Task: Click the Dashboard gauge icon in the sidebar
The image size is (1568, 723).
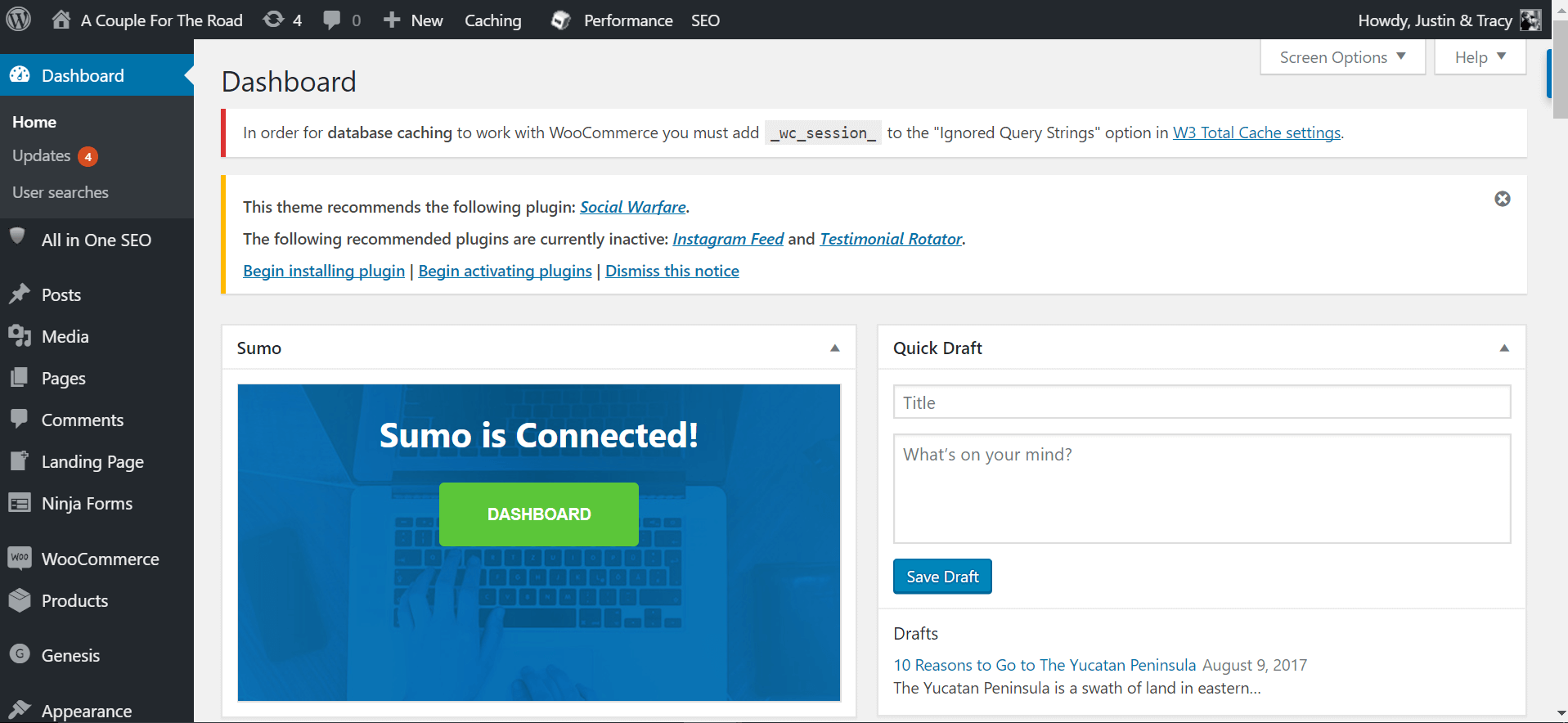Action: (x=20, y=75)
